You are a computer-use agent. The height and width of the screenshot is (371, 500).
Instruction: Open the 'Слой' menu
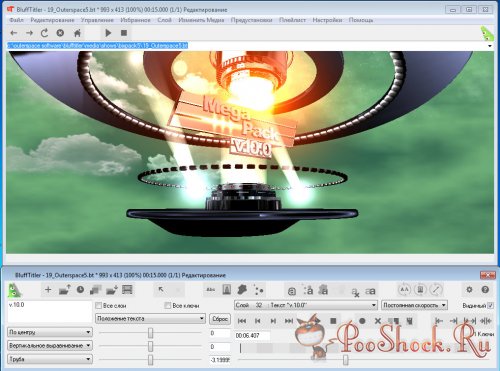click(164, 20)
